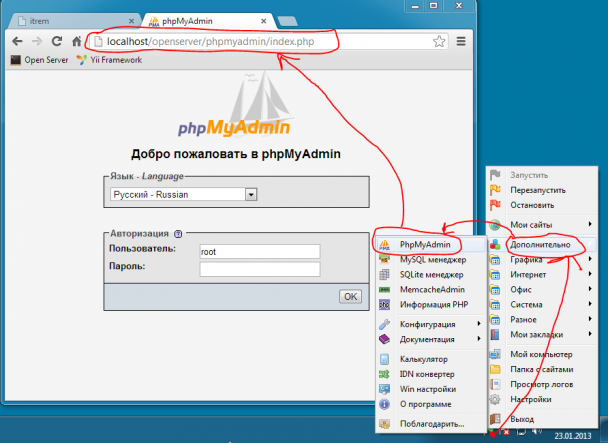Switch to the itrem tab
608x443 pixels.
[76, 21]
